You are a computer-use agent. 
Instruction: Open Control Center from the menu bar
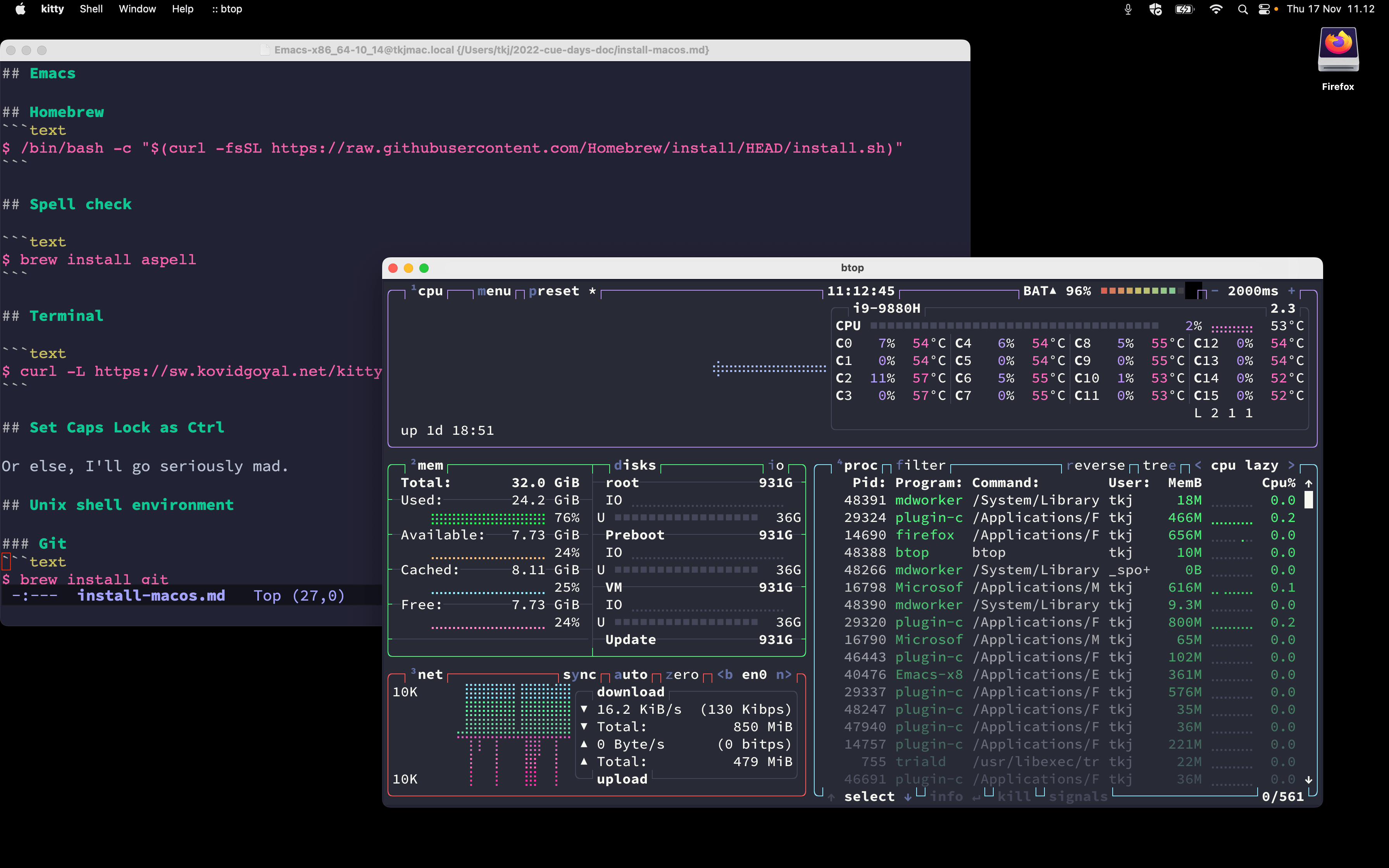(1265, 9)
